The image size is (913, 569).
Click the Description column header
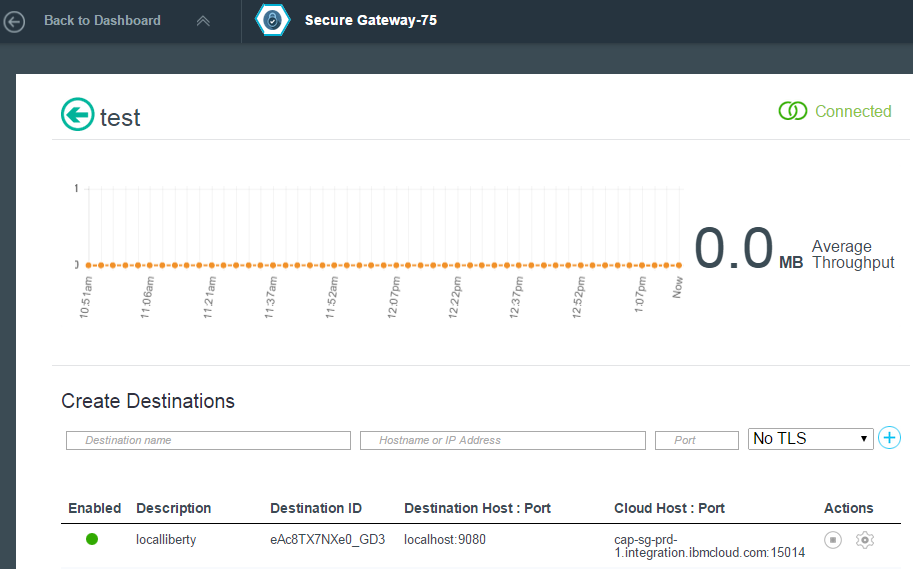coord(174,508)
